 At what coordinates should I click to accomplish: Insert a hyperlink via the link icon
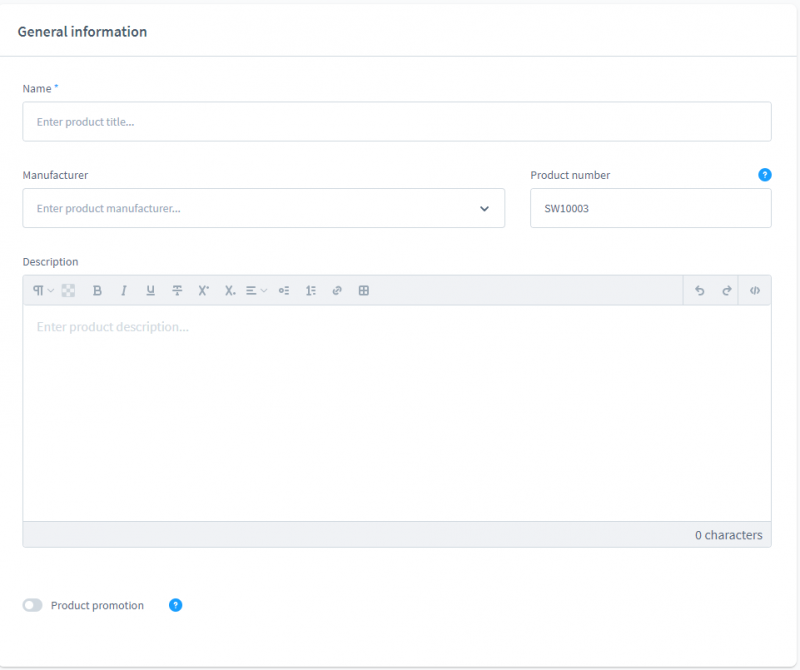tap(337, 290)
